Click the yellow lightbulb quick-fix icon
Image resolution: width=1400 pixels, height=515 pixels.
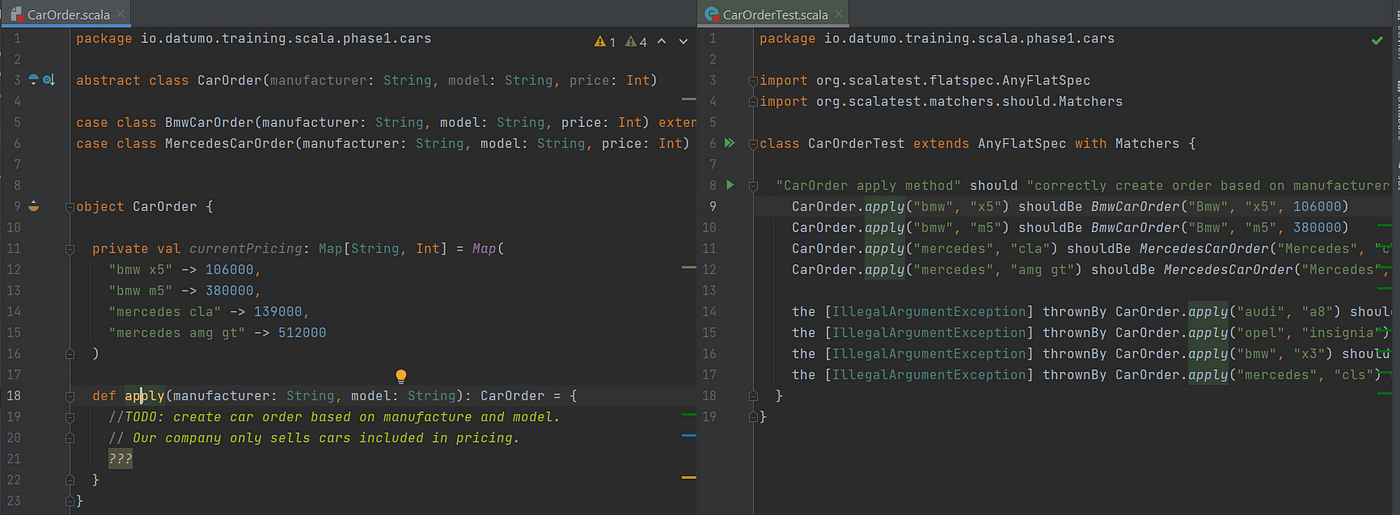pyautogui.click(x=401, y=376)
